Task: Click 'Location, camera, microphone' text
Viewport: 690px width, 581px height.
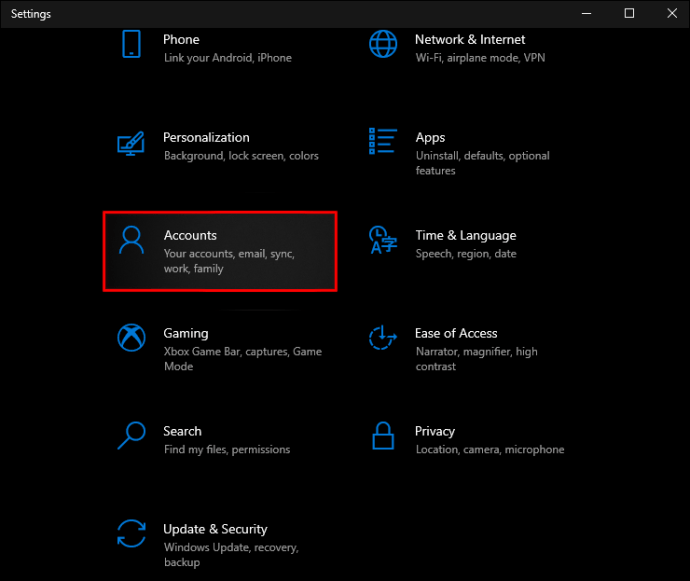Action: point(490,449)
